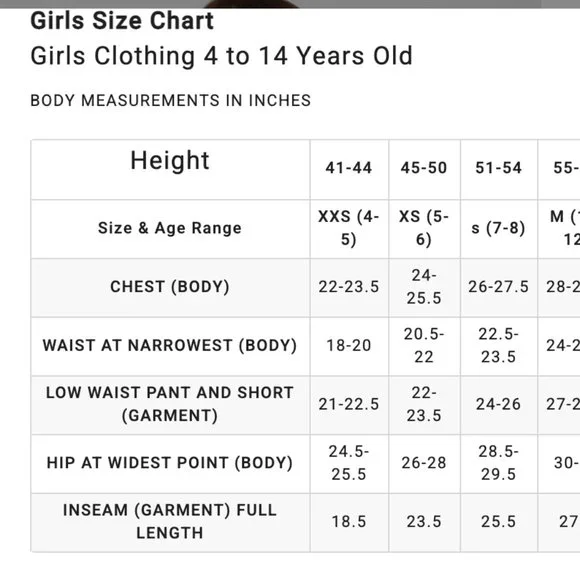580x580 pixels.
Task: Select INSEAM (GARMENT) FULL LENGTH label
Action: click(x=170, y=522)
